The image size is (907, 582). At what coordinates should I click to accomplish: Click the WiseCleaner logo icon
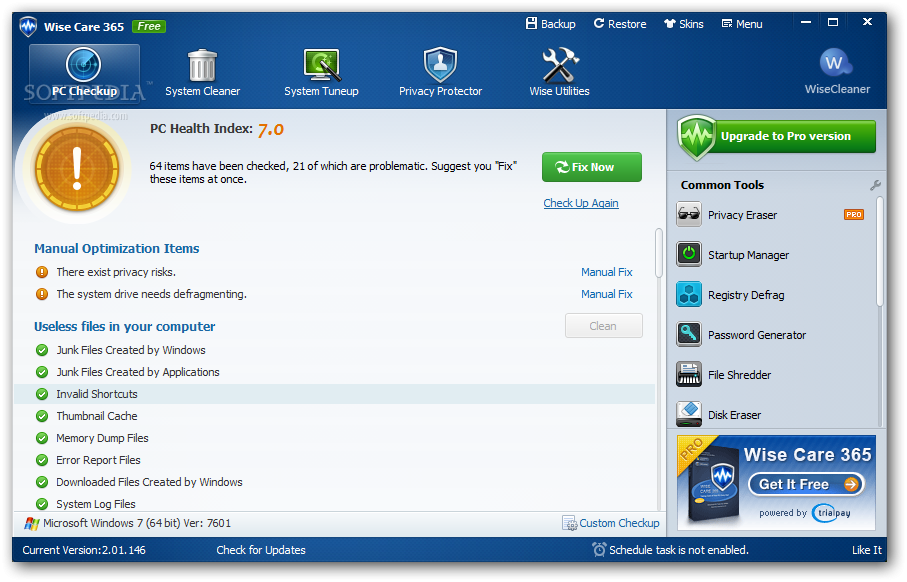pos(836,62)
